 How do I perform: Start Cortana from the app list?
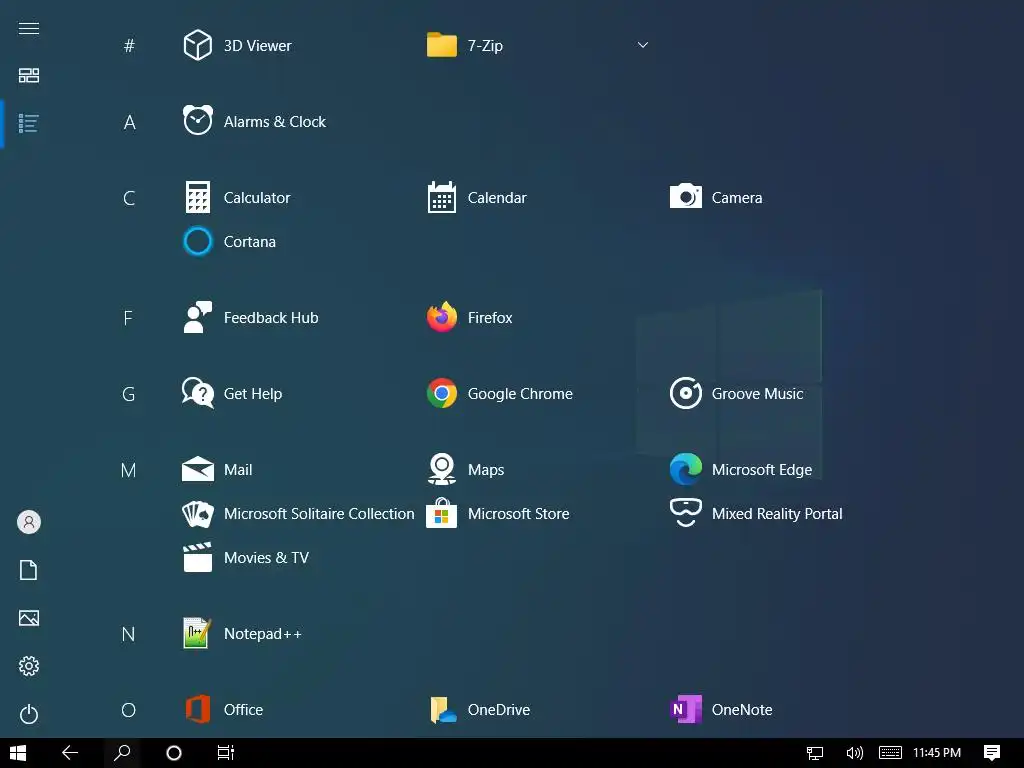point(229,242)
